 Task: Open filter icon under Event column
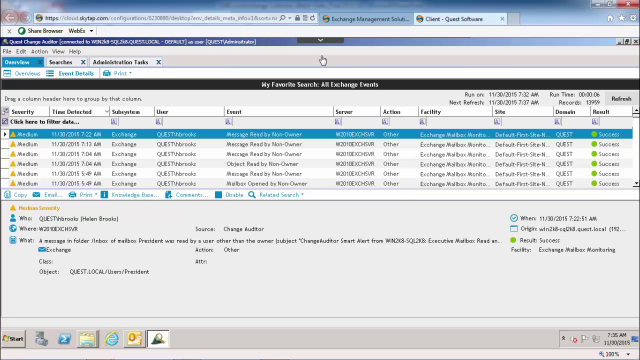point(228,122)
